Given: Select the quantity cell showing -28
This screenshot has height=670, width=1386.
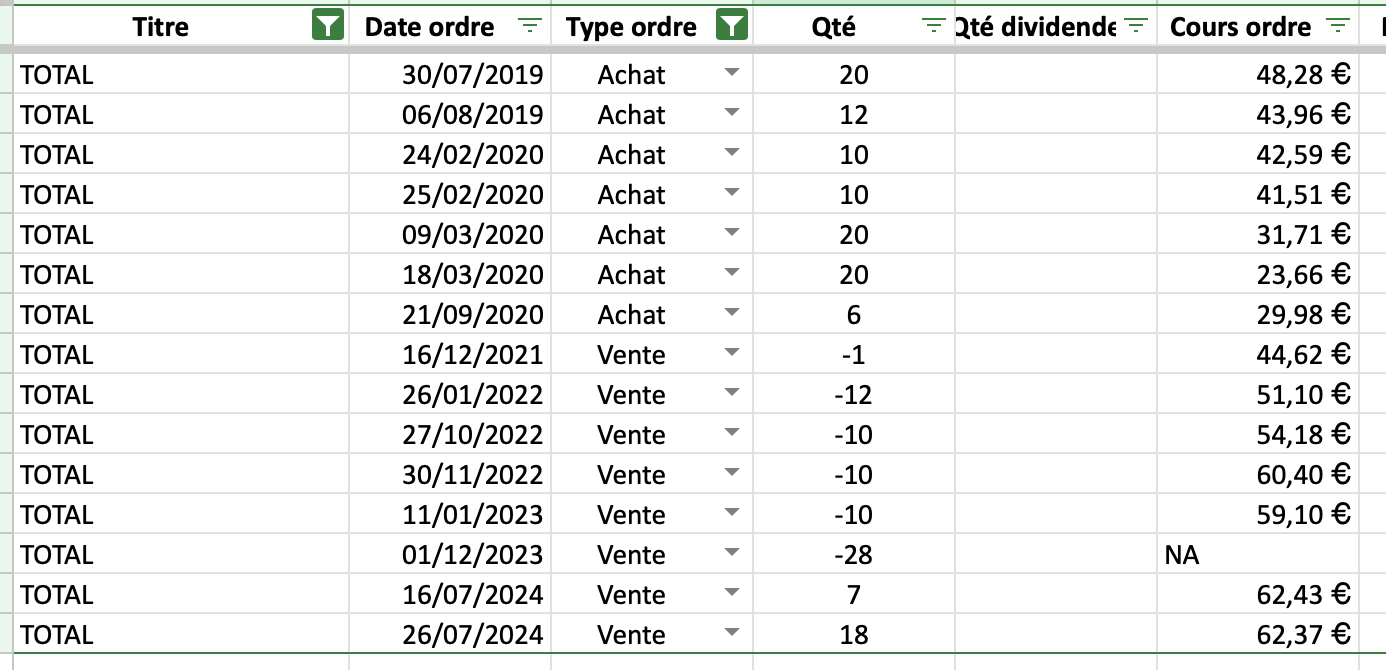Looking at the screenshot, I should [853, 555].
